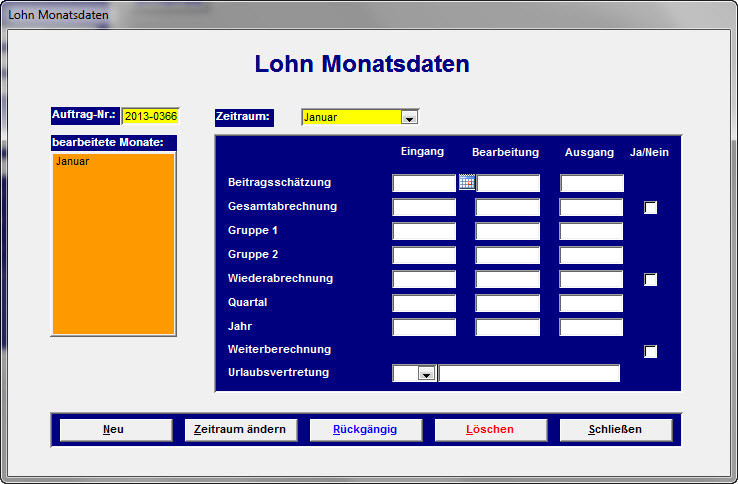
Task: Focus Gesamtabrechnung Ausgang field
Action: (x=591, y=207)
